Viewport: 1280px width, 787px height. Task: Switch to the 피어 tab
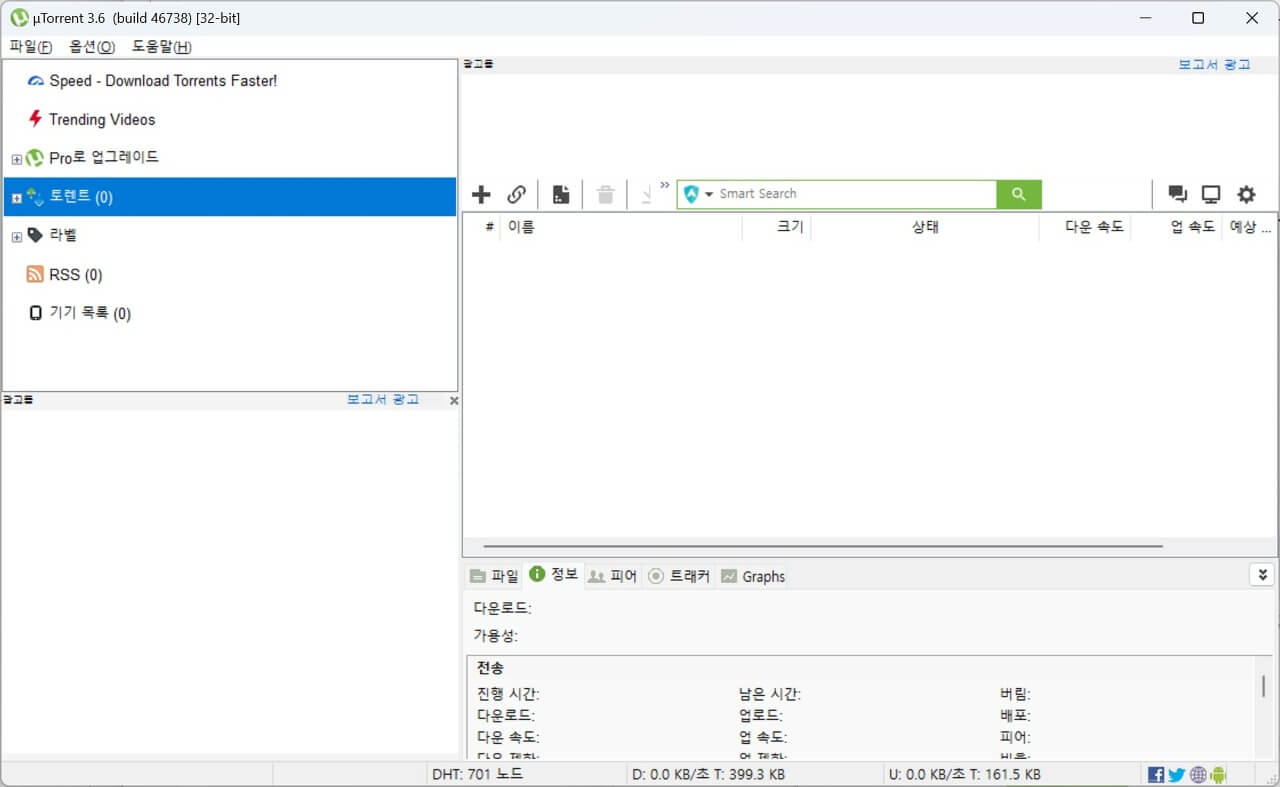pyautogui.click(x=612, y=576)
